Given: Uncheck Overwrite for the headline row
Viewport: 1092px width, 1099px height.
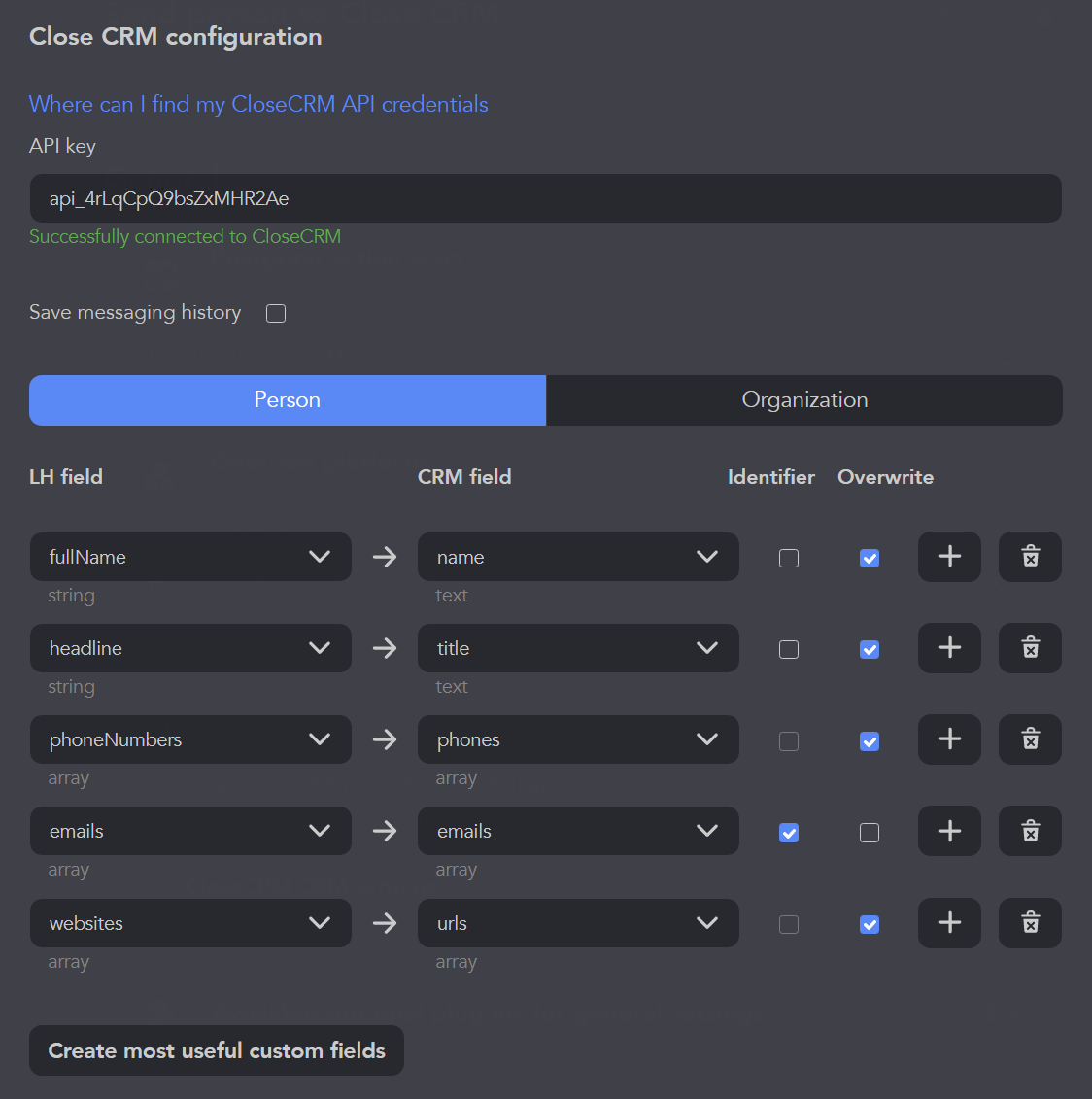Looking at the screenshot, I should pyautogui.click(x=870, y=650).
